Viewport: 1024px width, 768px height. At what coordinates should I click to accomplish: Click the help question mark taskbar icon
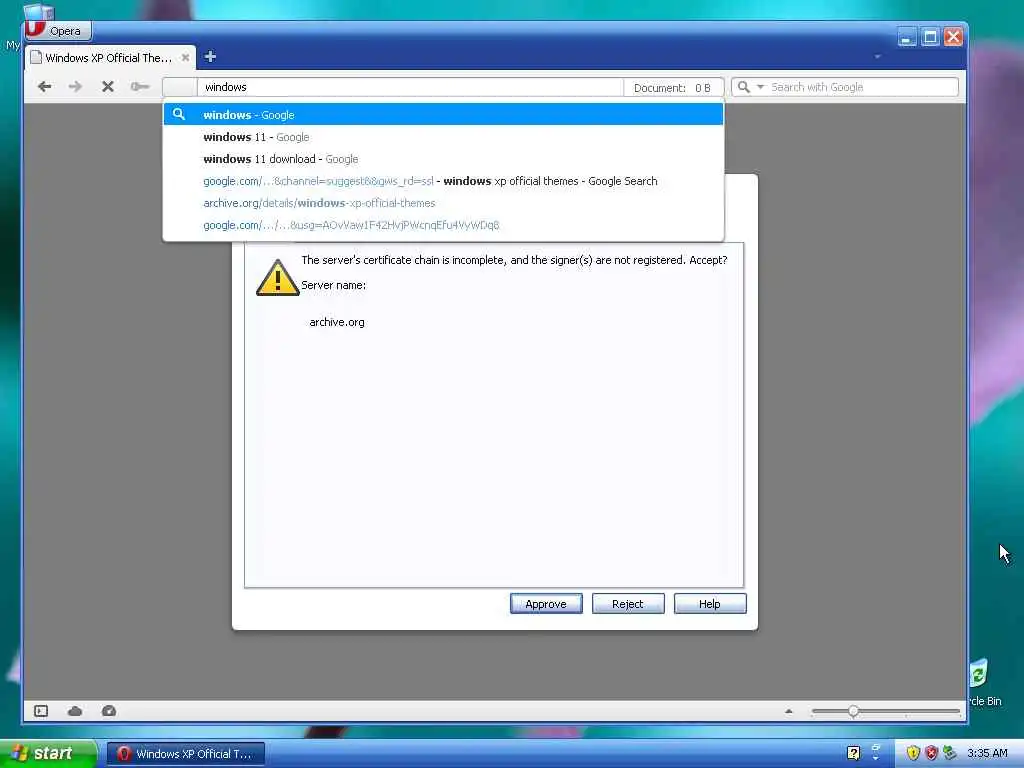coord(853,753)
